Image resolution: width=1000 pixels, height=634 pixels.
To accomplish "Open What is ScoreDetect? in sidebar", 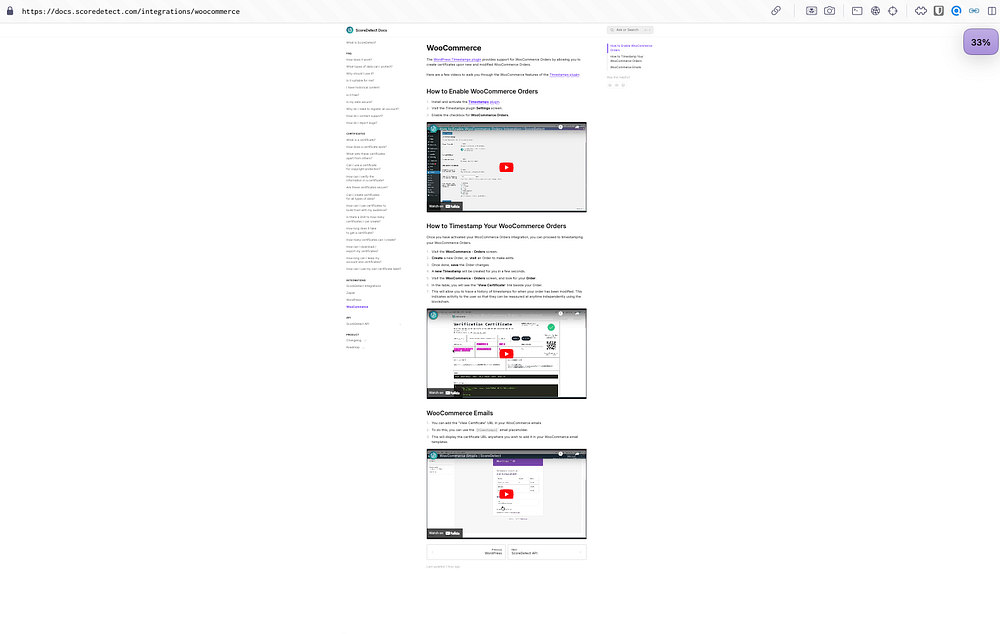I will (x=362, y=43).
